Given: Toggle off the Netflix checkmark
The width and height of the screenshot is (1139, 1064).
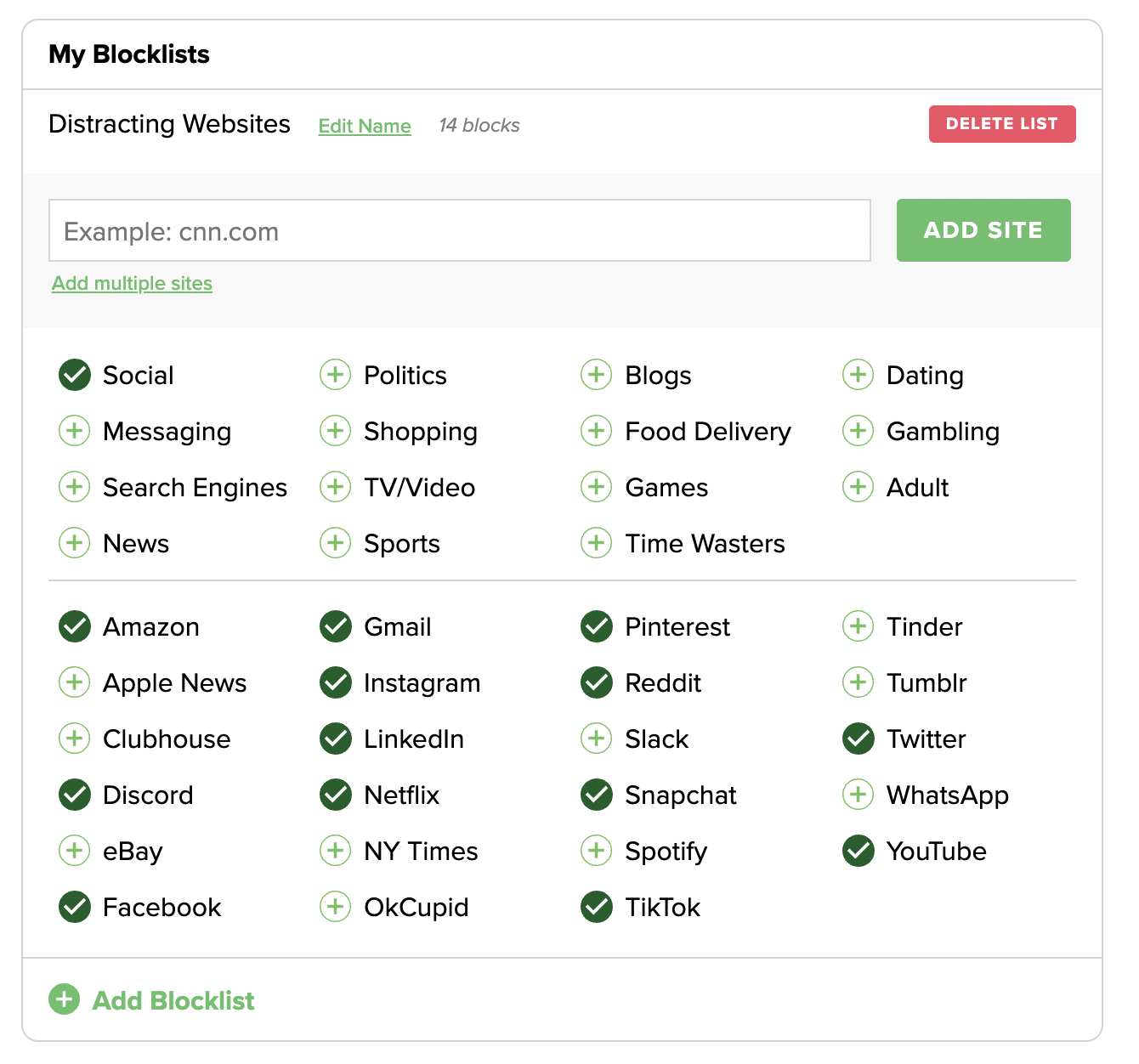Looking at the screenshot, I should tap(335, 795).
